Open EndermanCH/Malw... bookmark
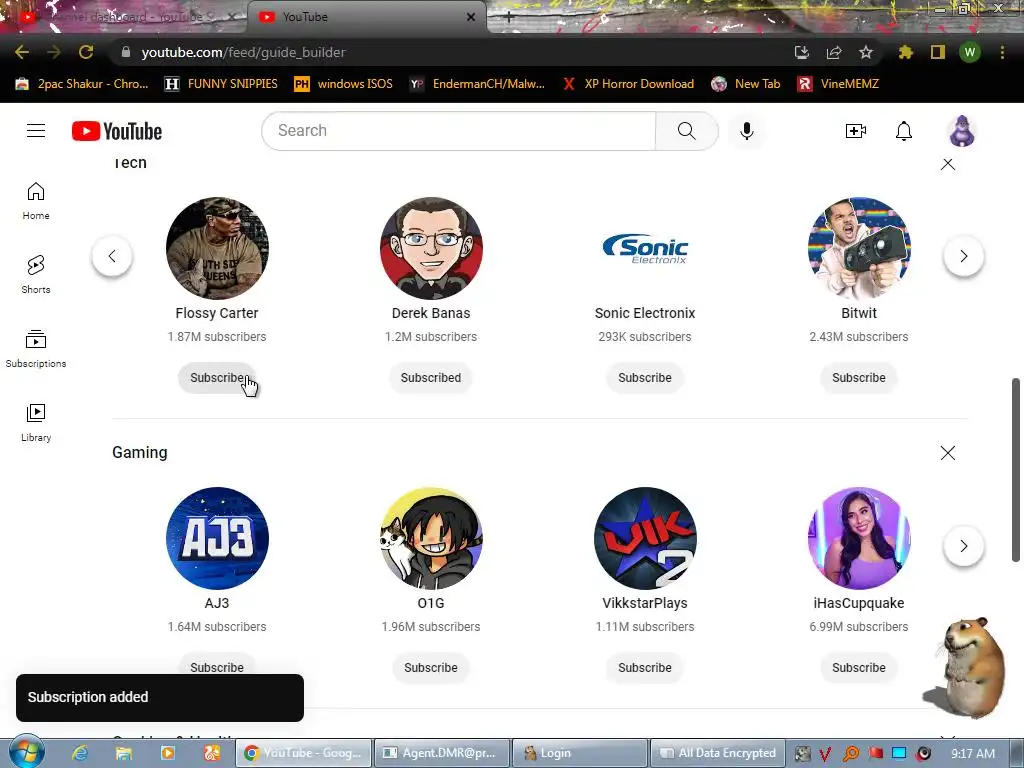This screenshot has width=1024, height=768. (477, 84)
